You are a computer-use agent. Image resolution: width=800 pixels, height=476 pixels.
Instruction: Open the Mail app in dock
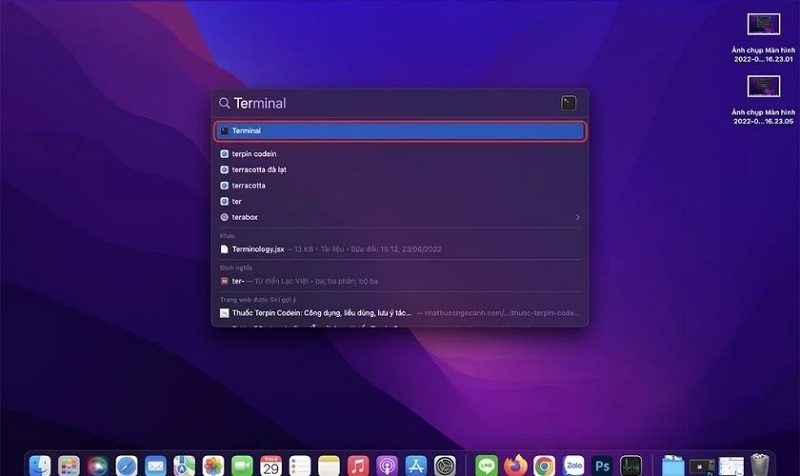point(155,465)
